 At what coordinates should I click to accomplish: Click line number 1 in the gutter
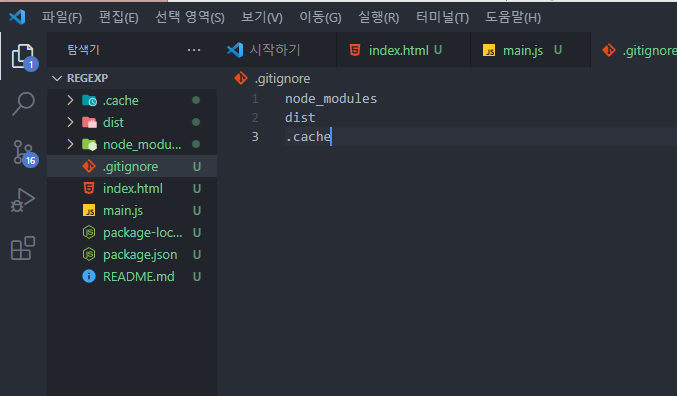click(x=255, y=99)
